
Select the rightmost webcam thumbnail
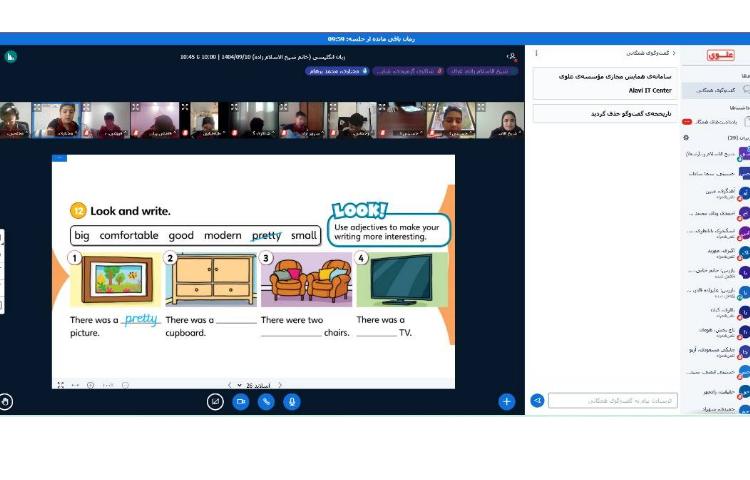(x=504, y=120)
